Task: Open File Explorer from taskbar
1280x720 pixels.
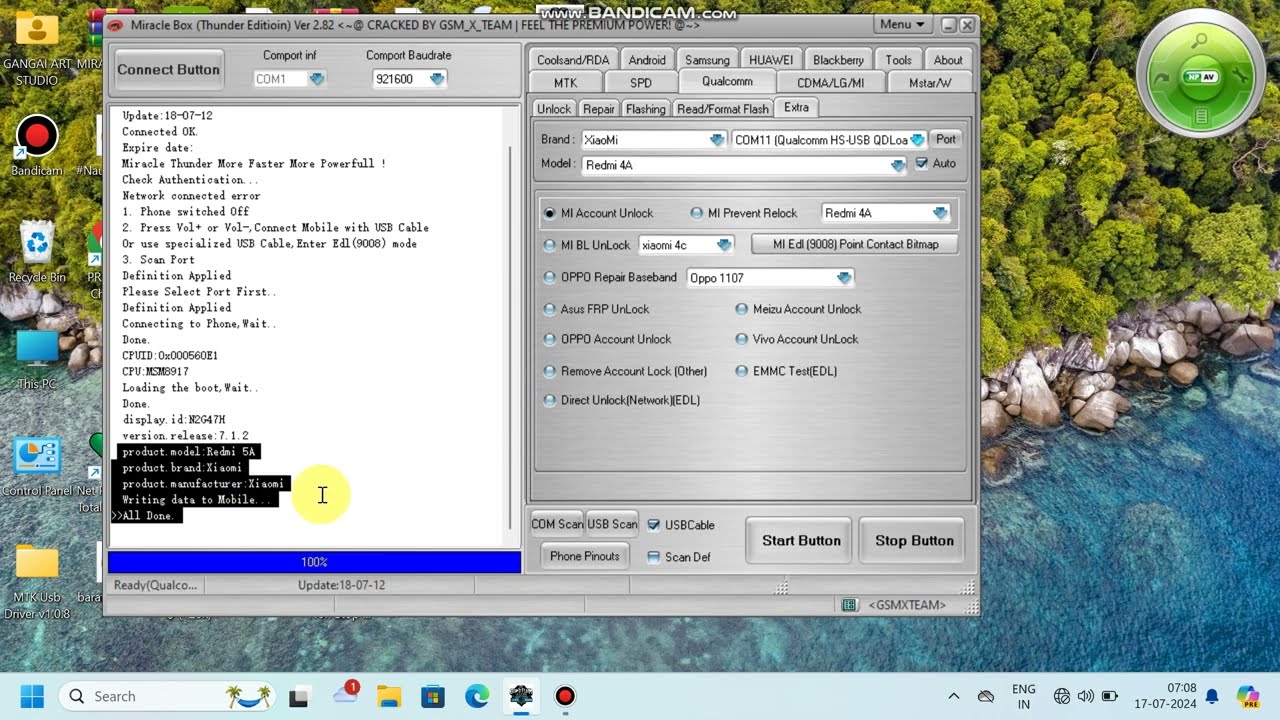Action: pos(389,696)
